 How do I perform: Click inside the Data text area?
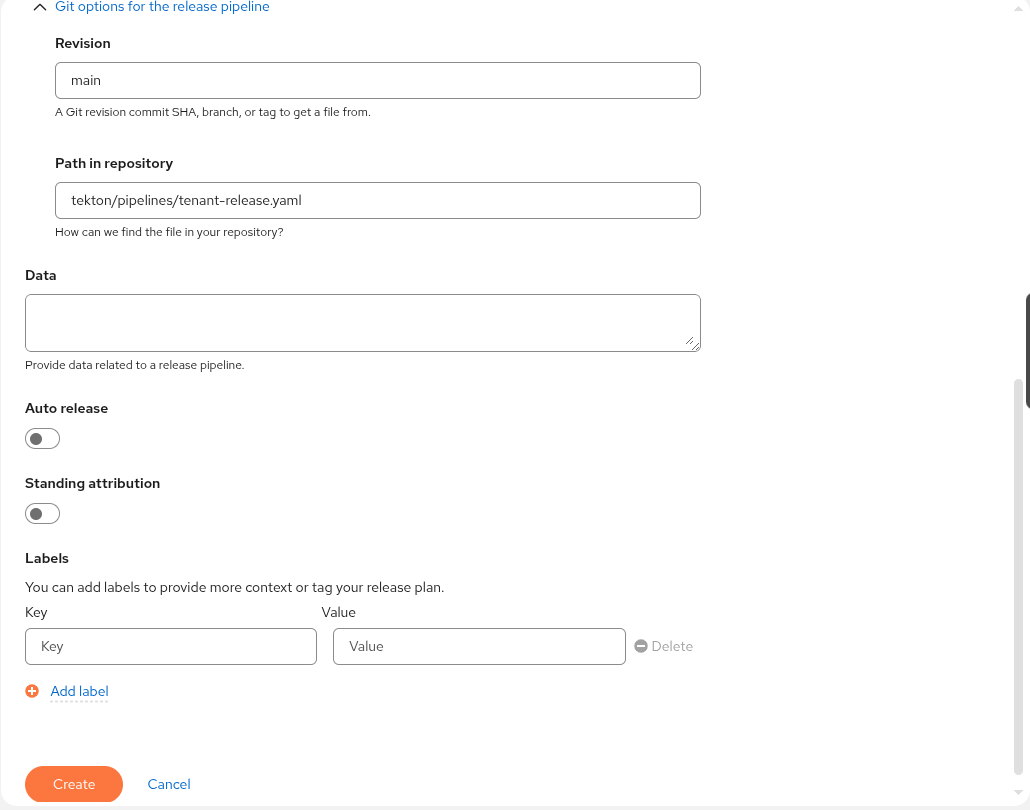tap(363, 323)
